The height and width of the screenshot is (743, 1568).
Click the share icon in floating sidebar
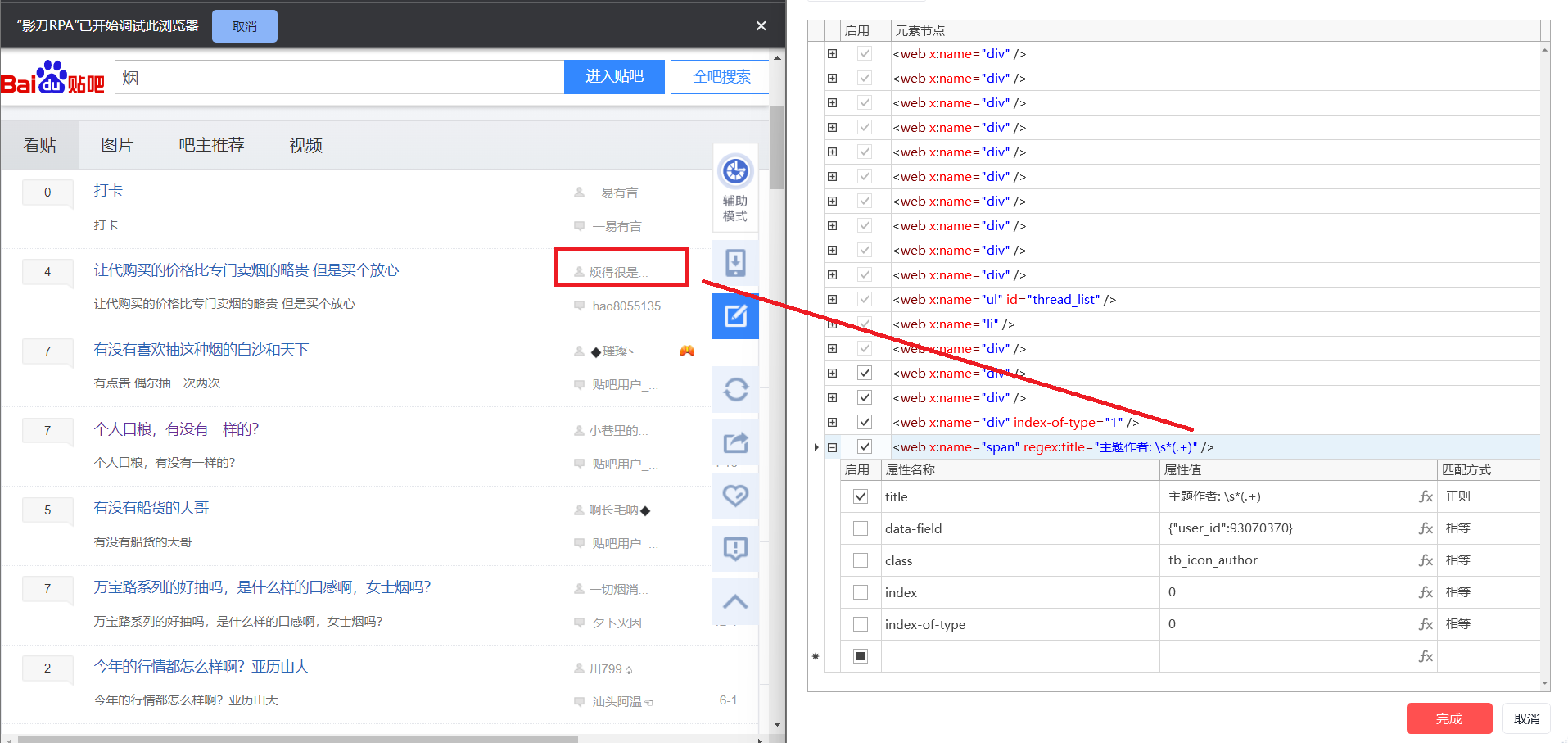click(735, 443)
